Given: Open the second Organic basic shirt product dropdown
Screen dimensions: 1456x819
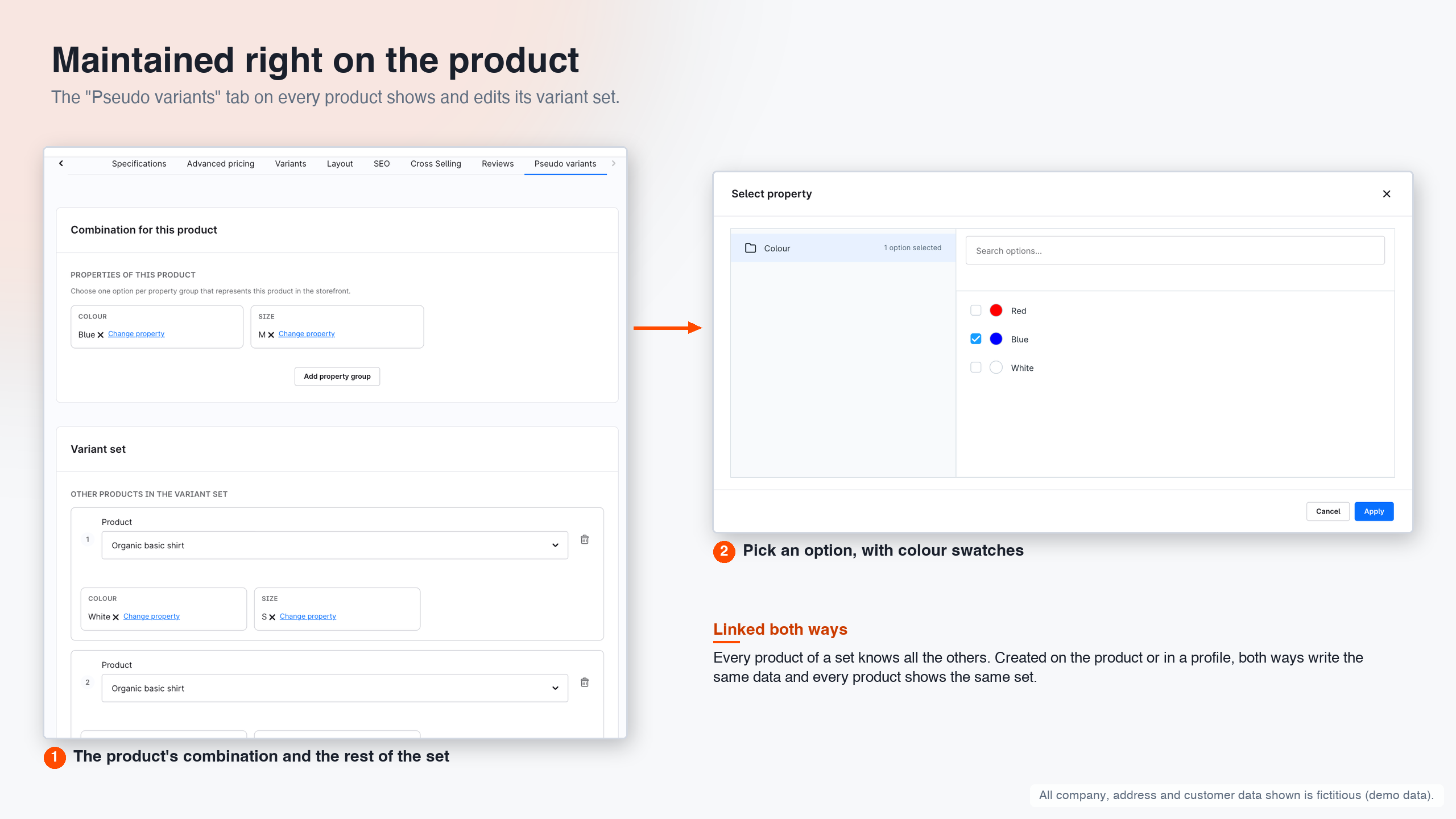Looking at the screenshot, I should pyautogui.click(x=334, y=688).
